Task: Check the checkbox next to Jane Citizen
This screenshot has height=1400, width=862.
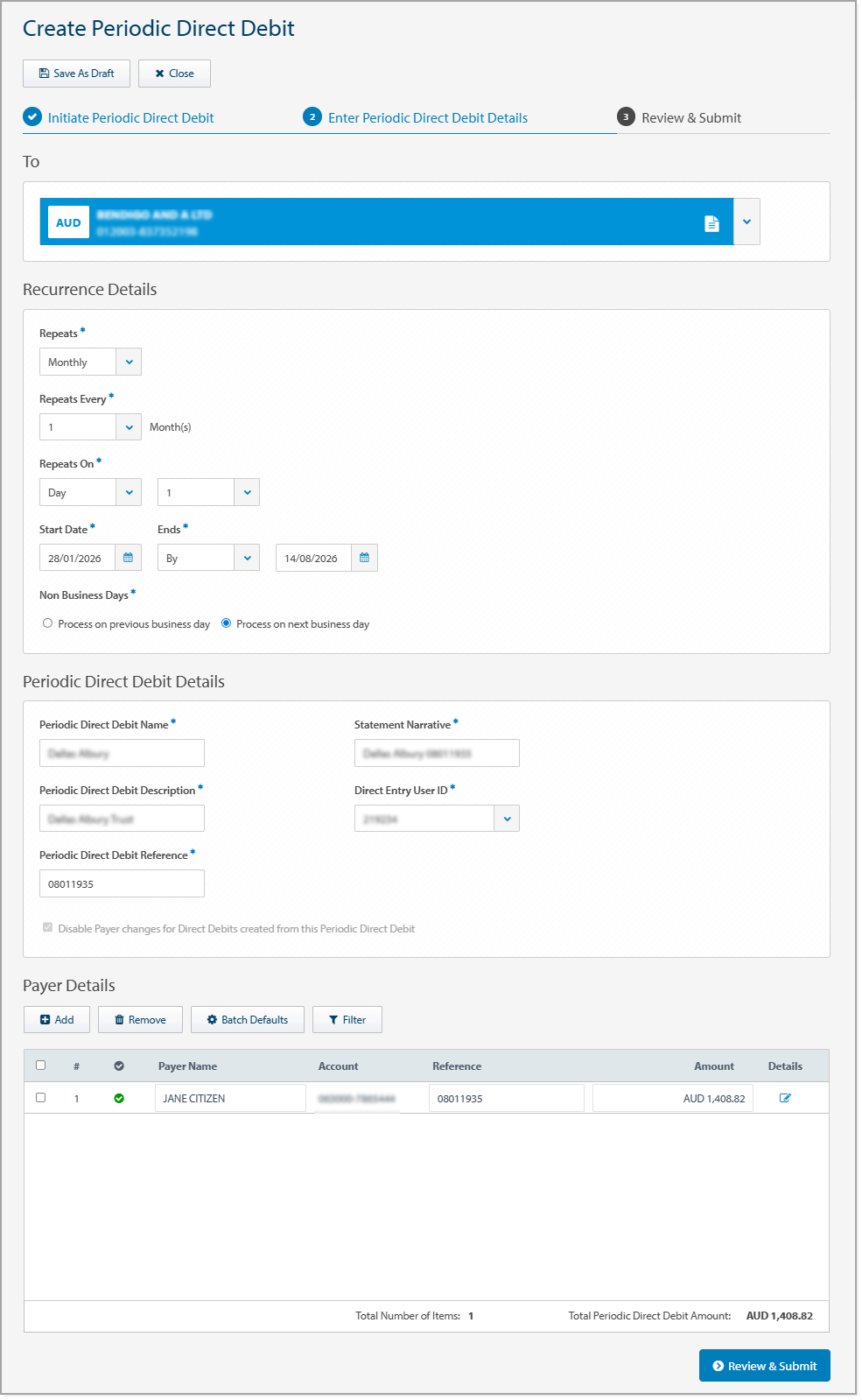Action: pos(41,1097)
